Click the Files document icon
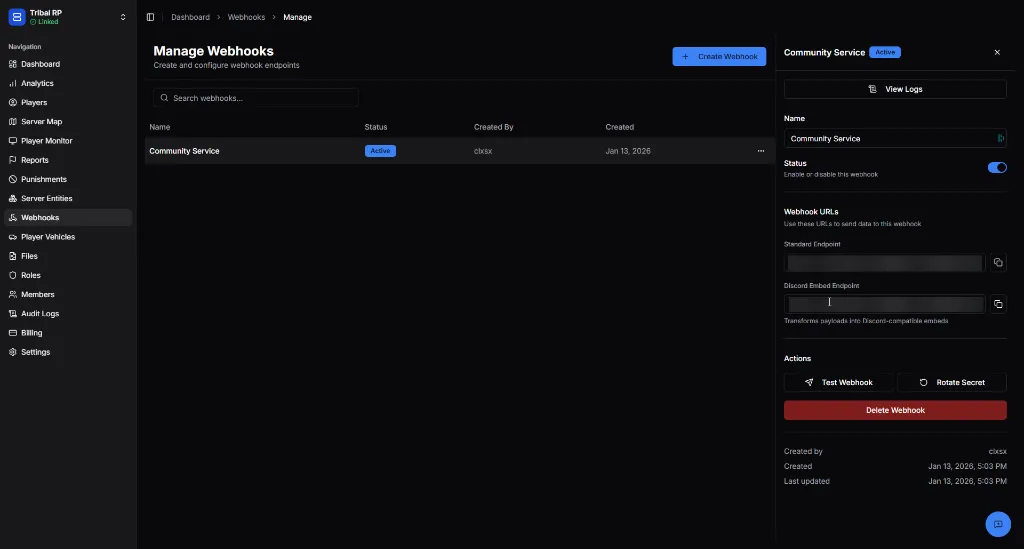 coord(12,256)
